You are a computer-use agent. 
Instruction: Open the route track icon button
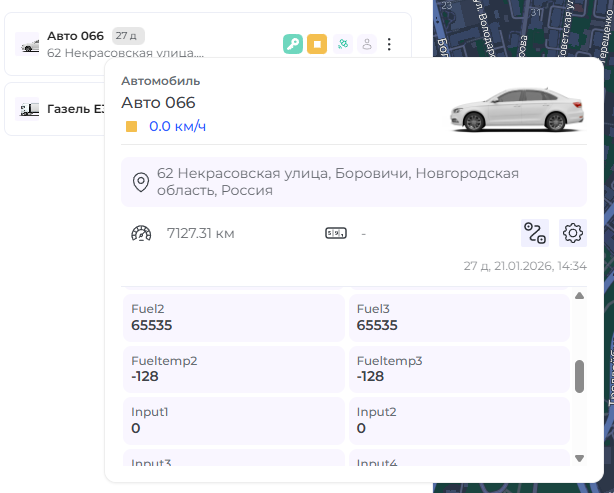[535, 233]
